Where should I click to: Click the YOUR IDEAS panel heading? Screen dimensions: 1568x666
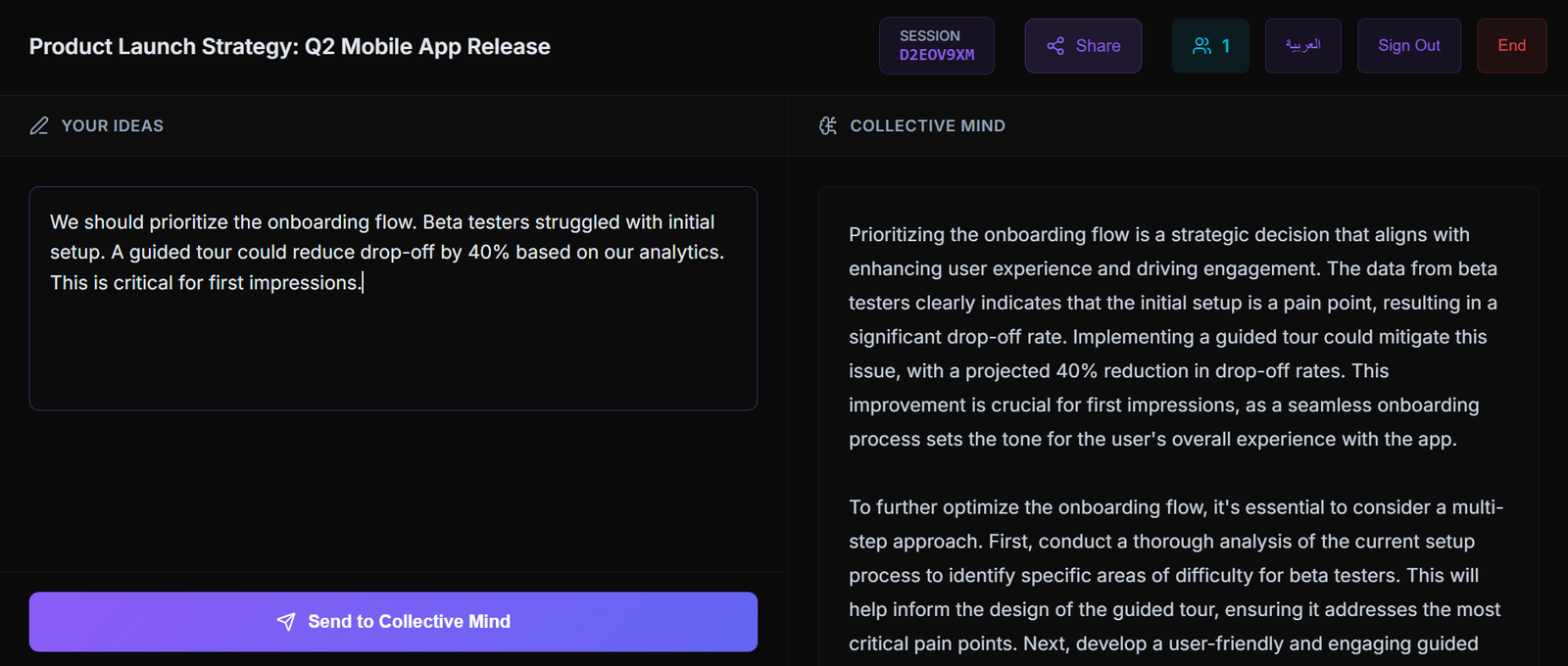113,125
